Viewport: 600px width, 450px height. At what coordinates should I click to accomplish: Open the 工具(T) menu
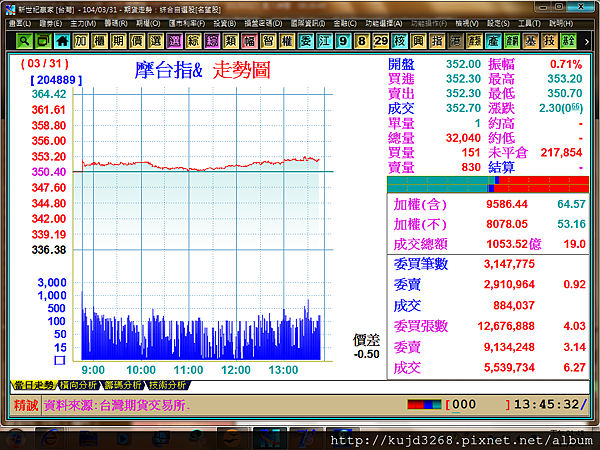tap(529, 24)
